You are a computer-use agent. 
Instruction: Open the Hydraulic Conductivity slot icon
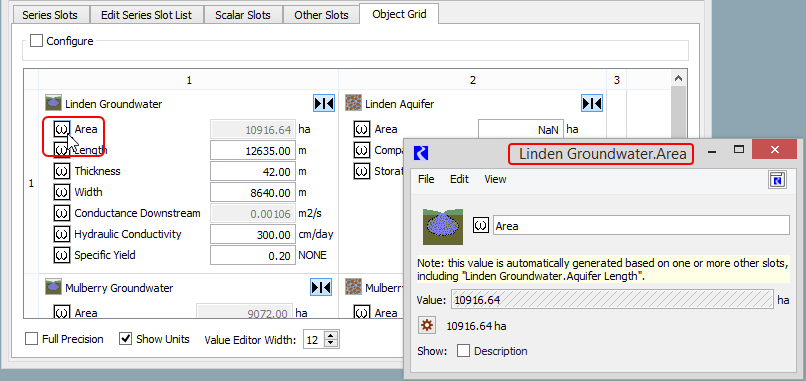62,234
